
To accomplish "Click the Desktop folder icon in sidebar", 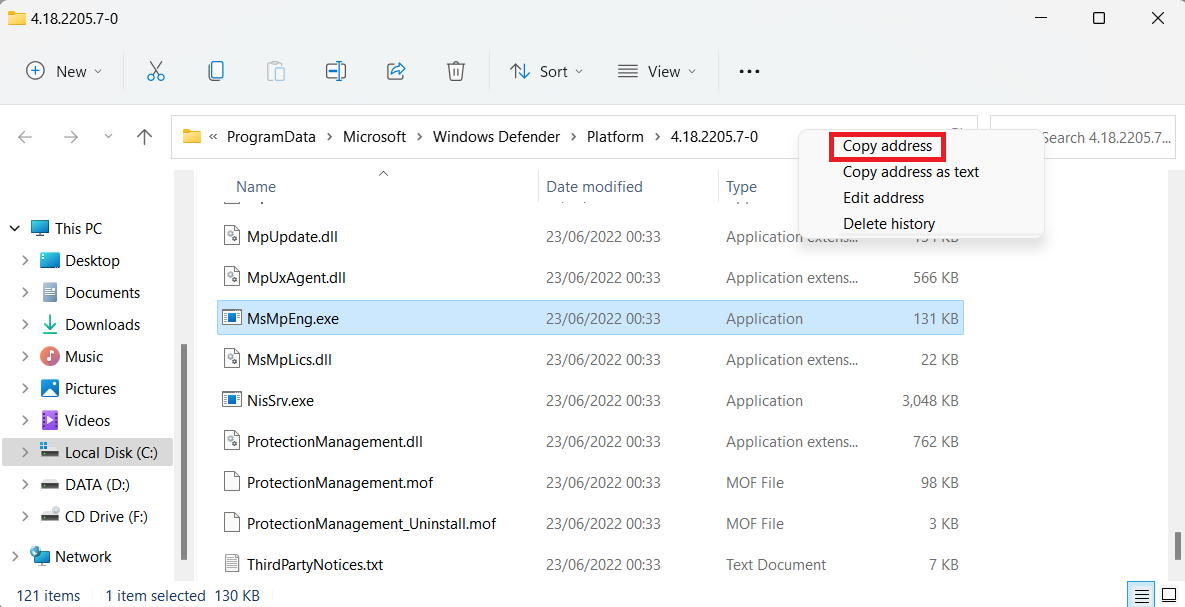I will (50, 260).
